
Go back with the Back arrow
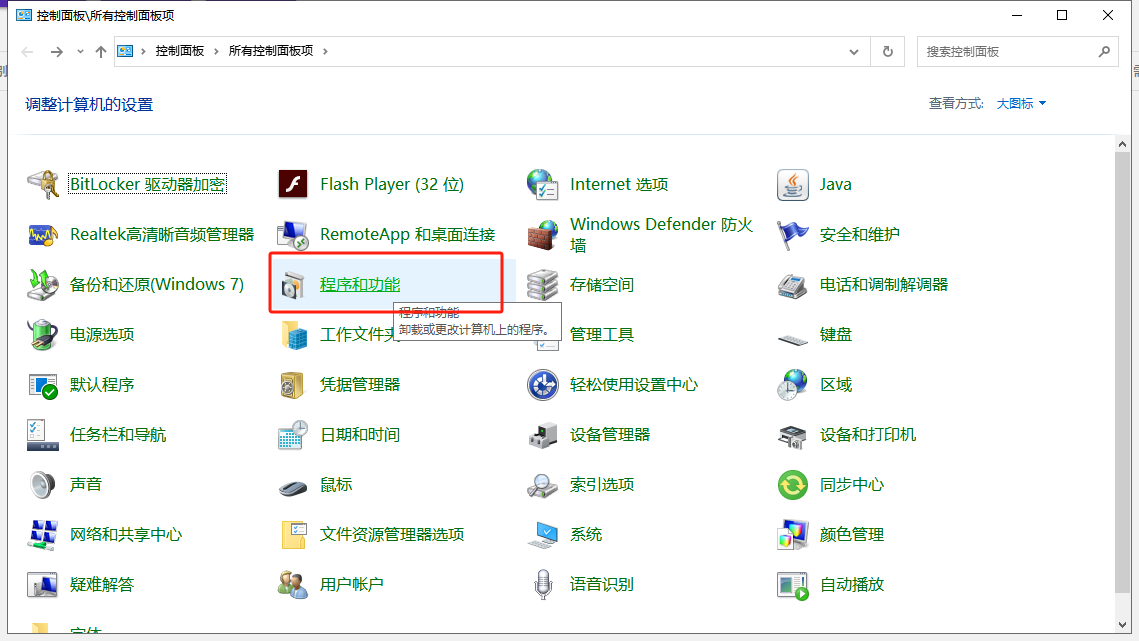[28, 52]
